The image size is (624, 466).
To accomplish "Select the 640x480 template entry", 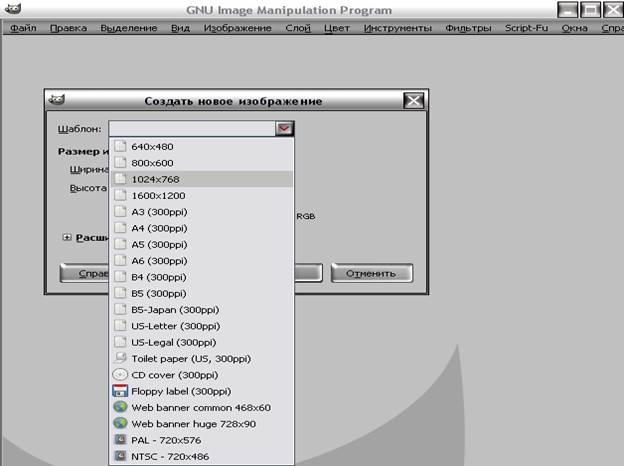I will [151, 146].
